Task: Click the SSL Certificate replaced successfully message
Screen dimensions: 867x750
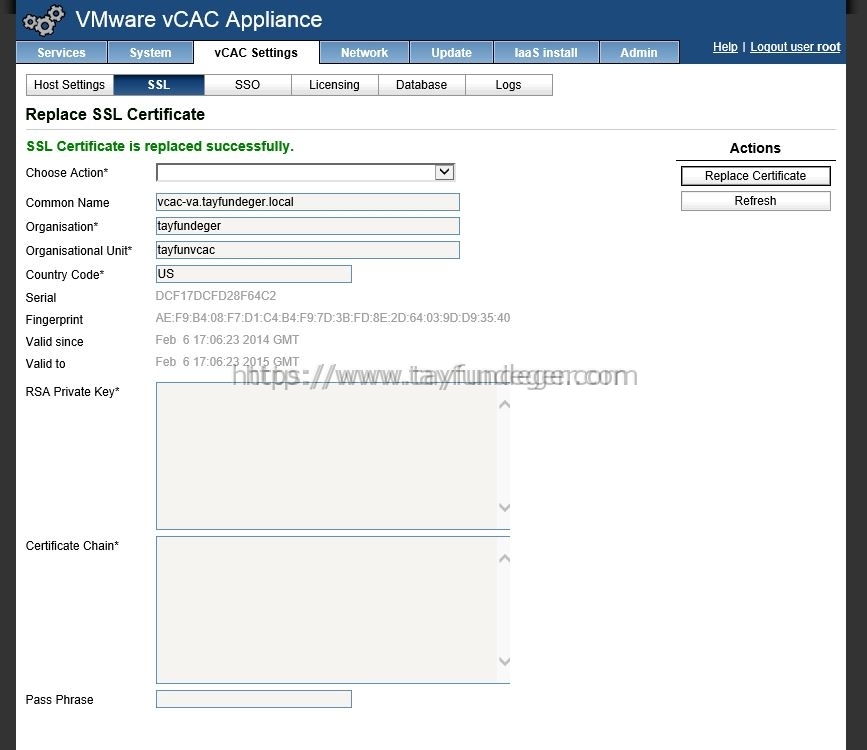Action: [x=160, y=146]
